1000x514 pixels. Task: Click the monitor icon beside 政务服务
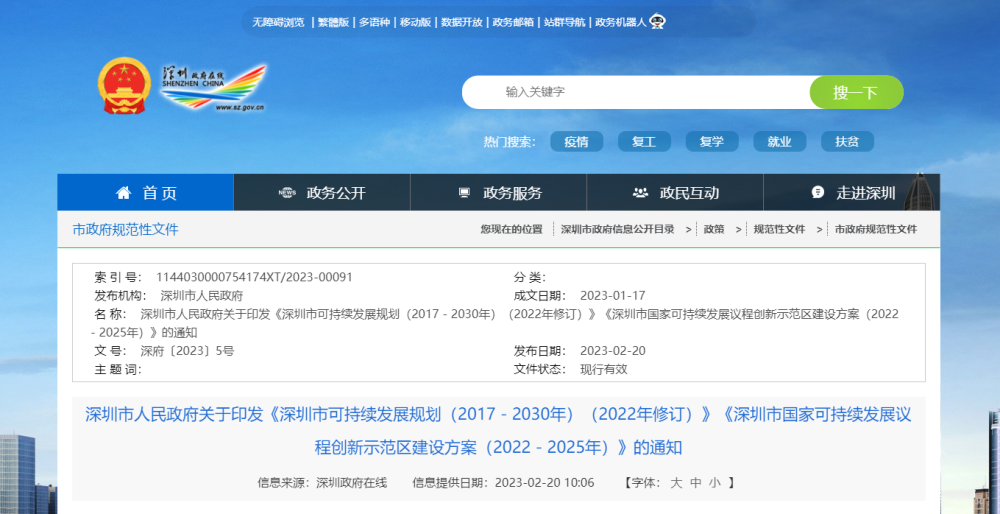click(464, 193)
